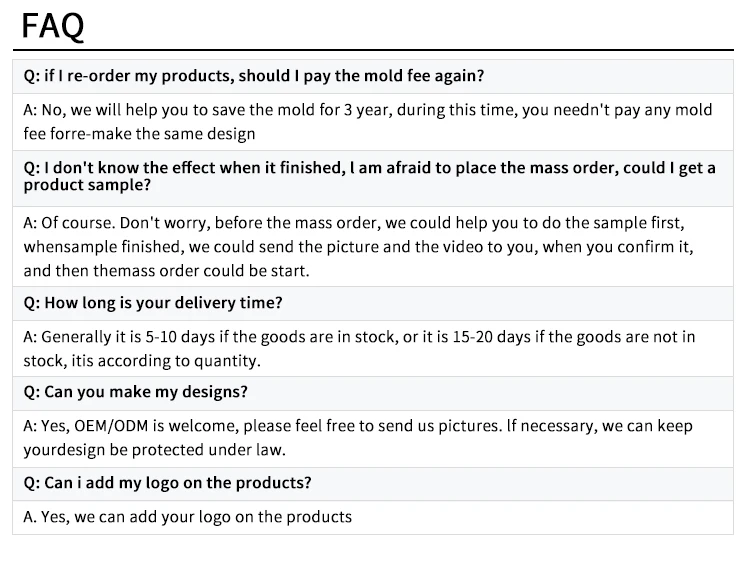Click the FAQ heading title

pos(53,25)
